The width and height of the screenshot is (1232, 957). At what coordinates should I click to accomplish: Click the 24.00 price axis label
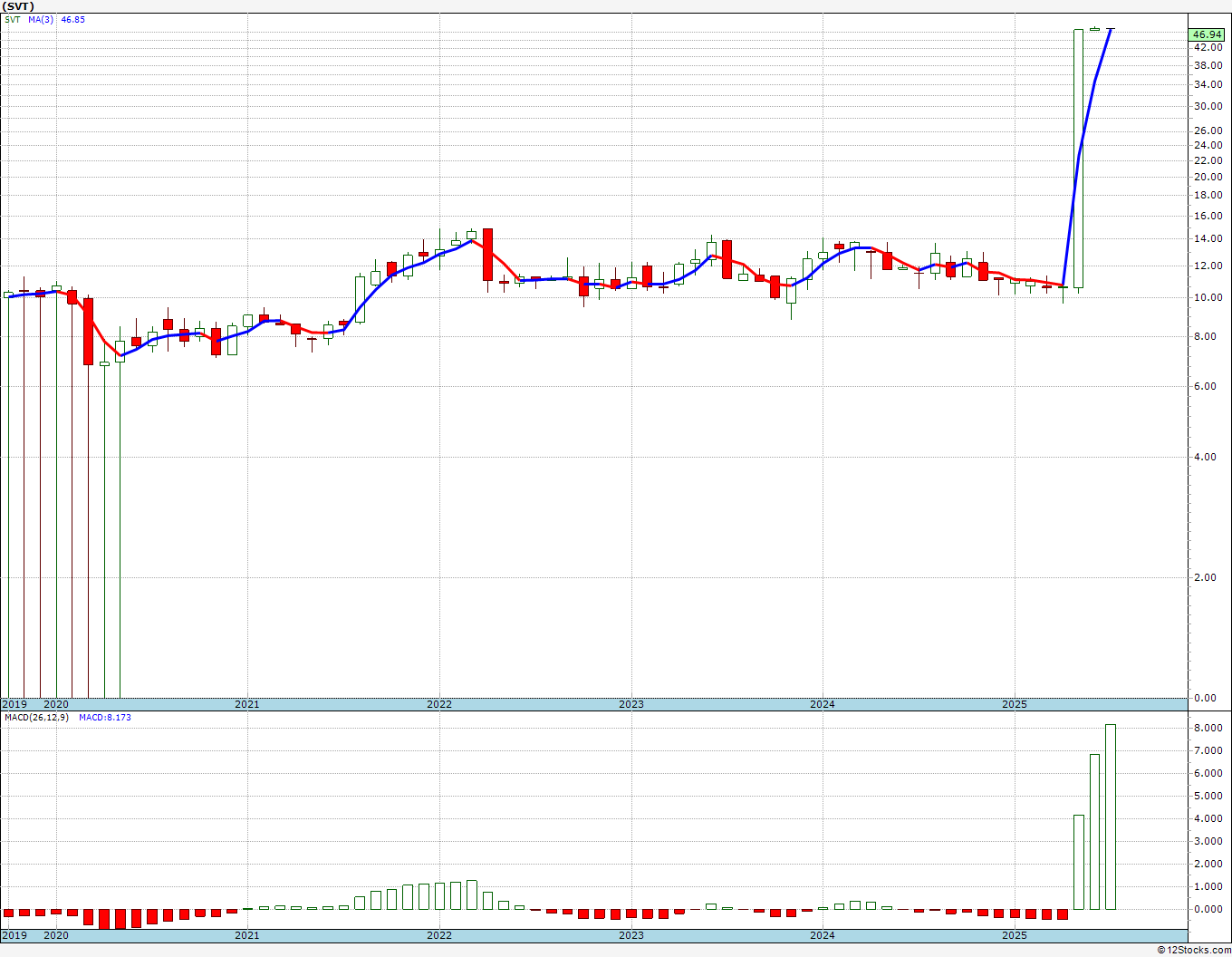[x=1207, y=145]
